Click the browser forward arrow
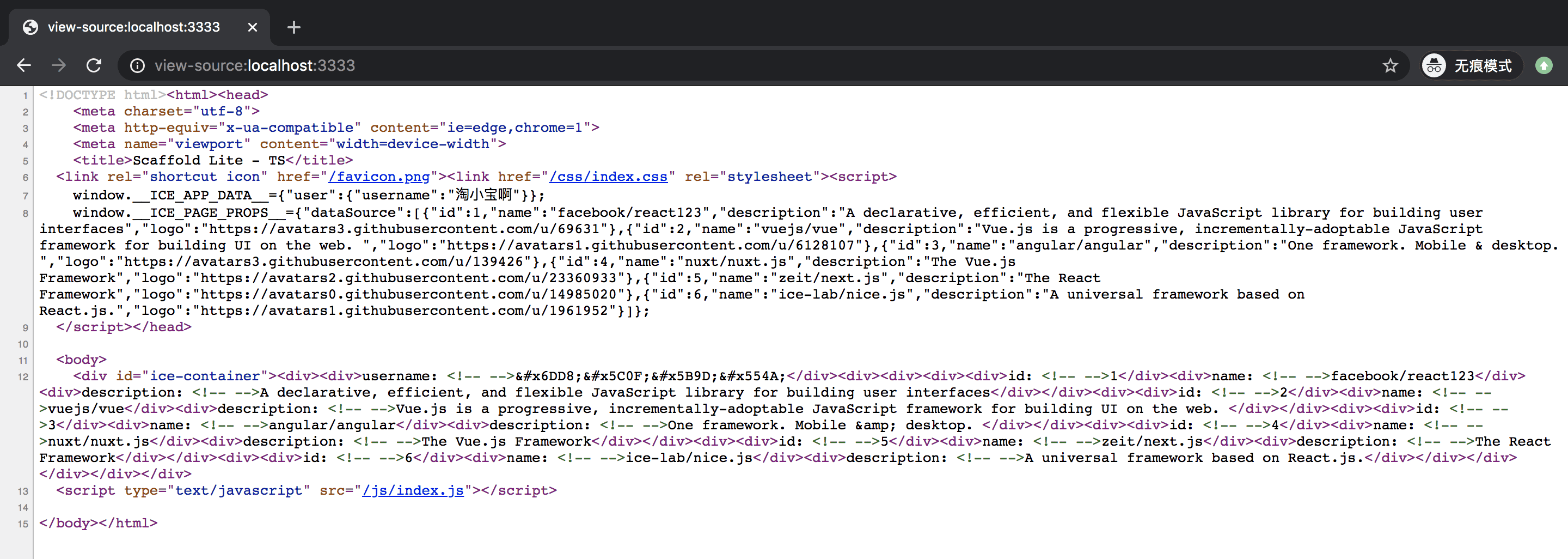The width and height of the screenshot is (1568, 559). coord(58,65)
